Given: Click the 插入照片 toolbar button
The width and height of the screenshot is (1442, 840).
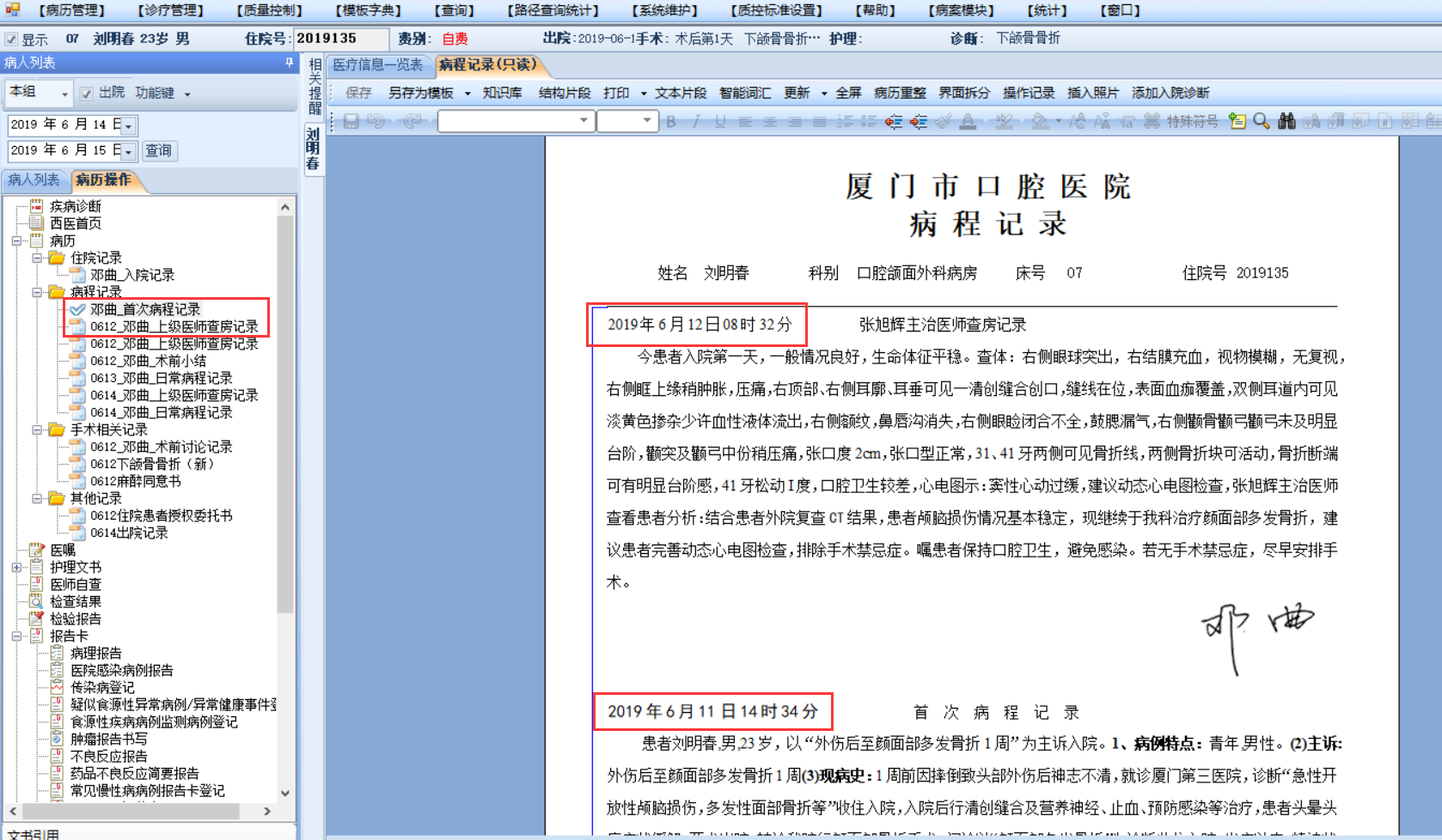Looking at the screenshot, I should point(1093,93).
